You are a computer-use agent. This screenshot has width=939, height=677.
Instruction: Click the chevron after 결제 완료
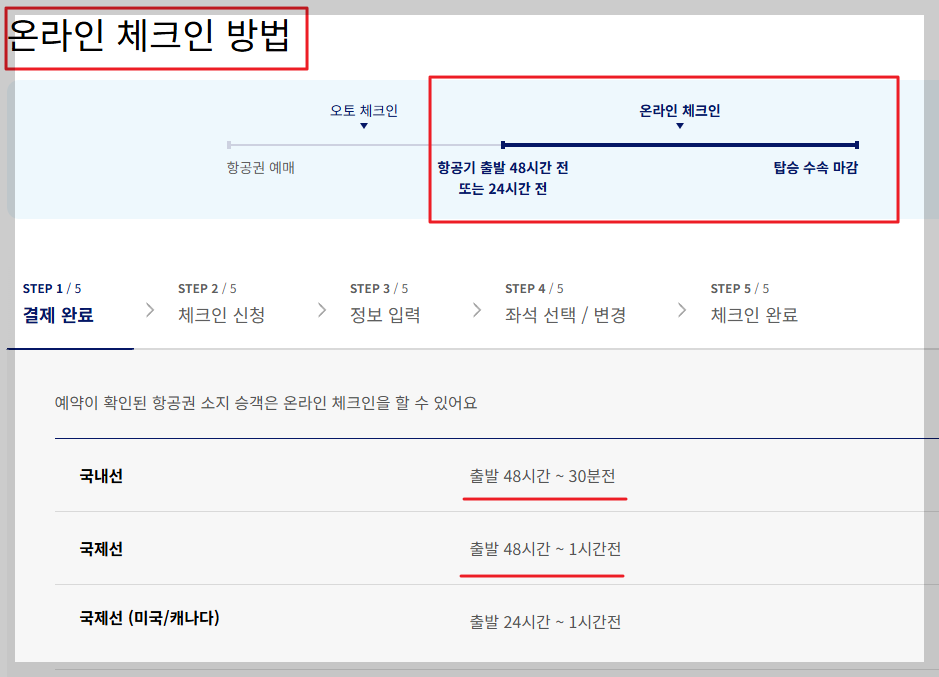click(x=150, y=310)
